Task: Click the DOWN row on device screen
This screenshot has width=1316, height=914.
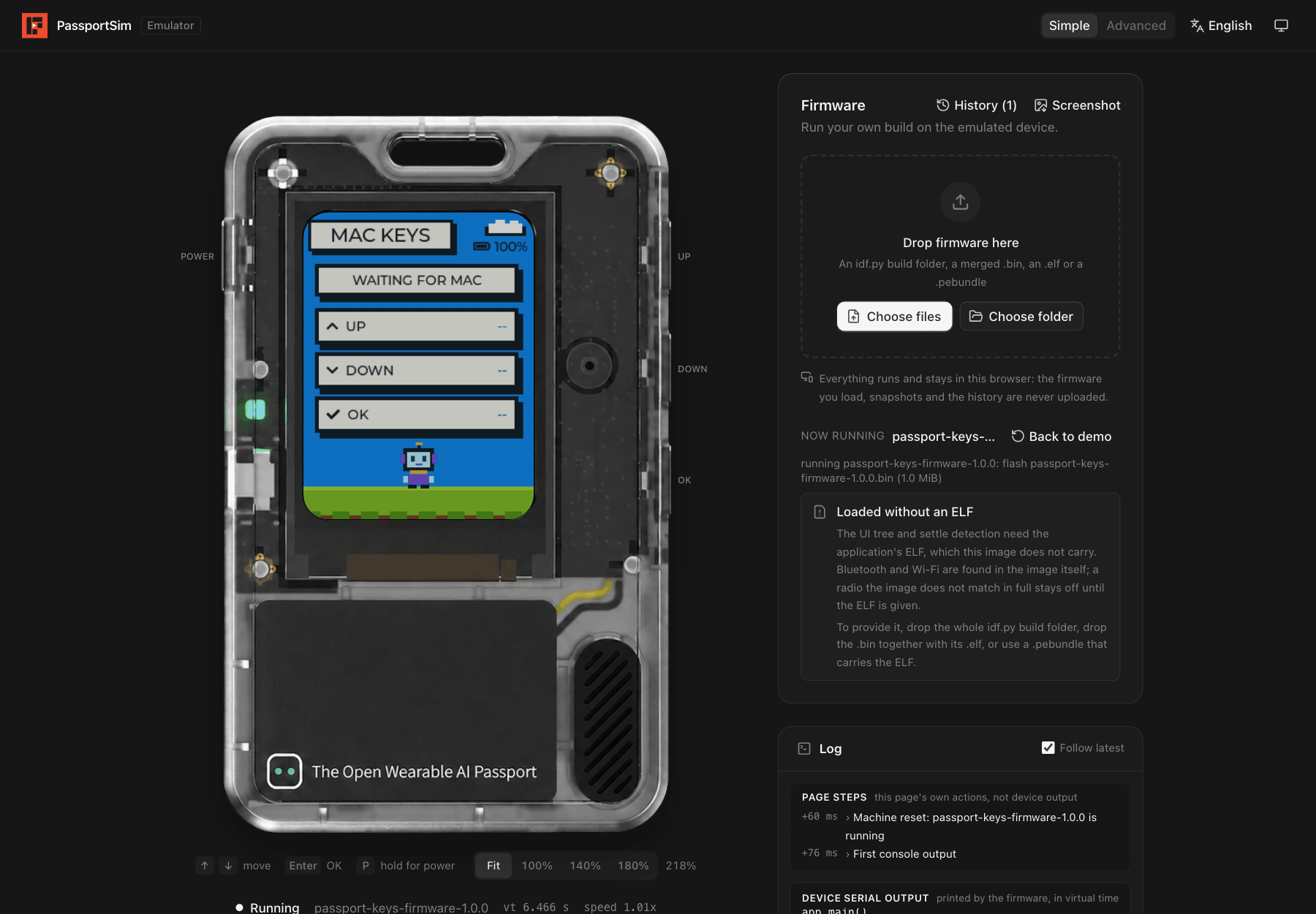Action: point(417,371)
